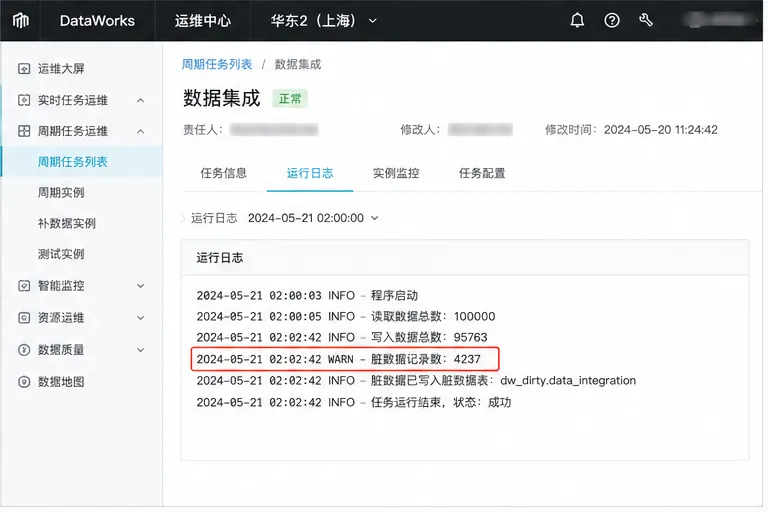Select 补数据实例 in the sidebar
The width and height of the screenshot is (768, 512).
click(x=67, y=223)
